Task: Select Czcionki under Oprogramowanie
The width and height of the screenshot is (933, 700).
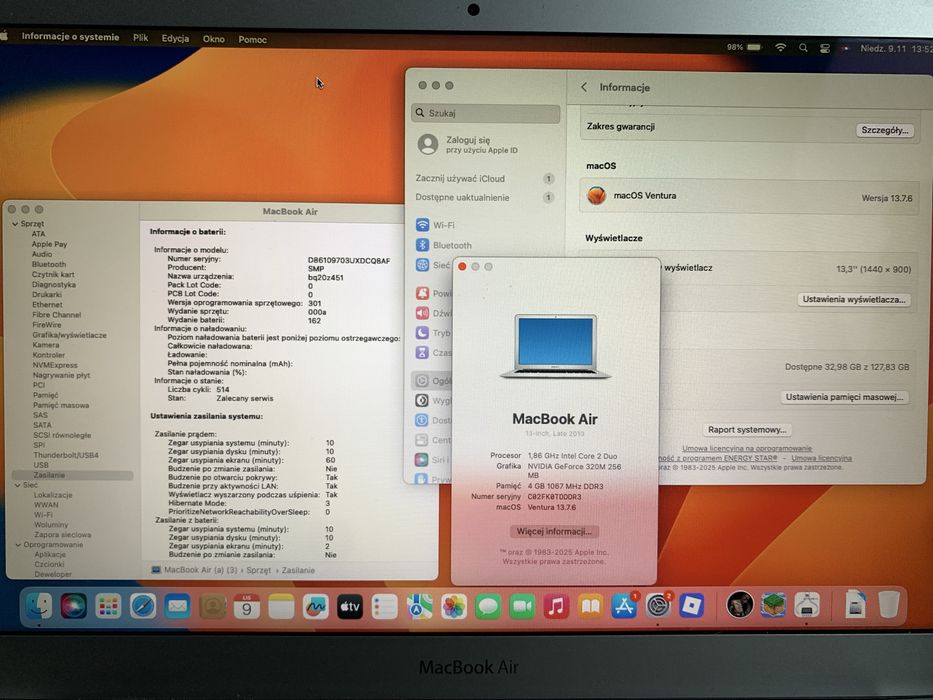Action: coord(49,564)
